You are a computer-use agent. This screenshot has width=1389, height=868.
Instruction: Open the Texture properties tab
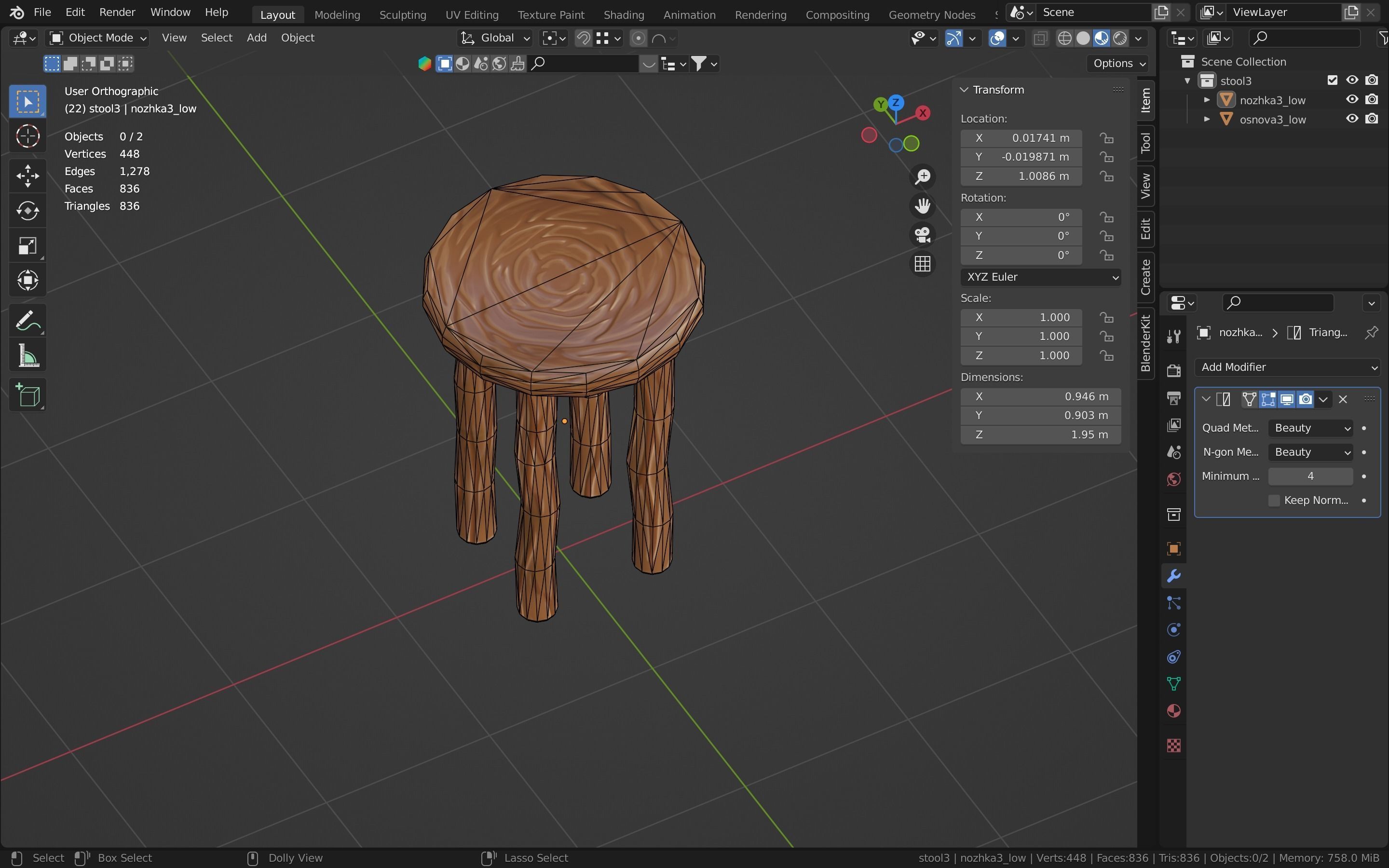pos(1174,745)
